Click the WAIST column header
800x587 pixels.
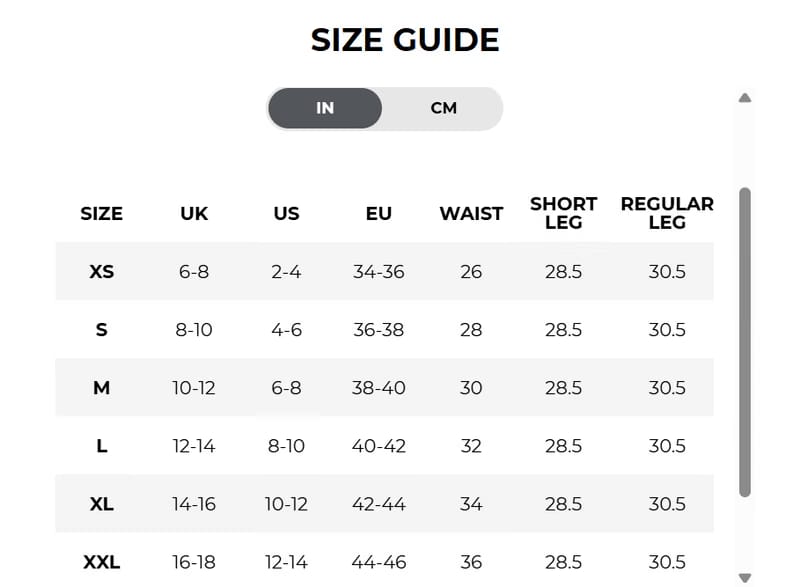coord(471,214)
